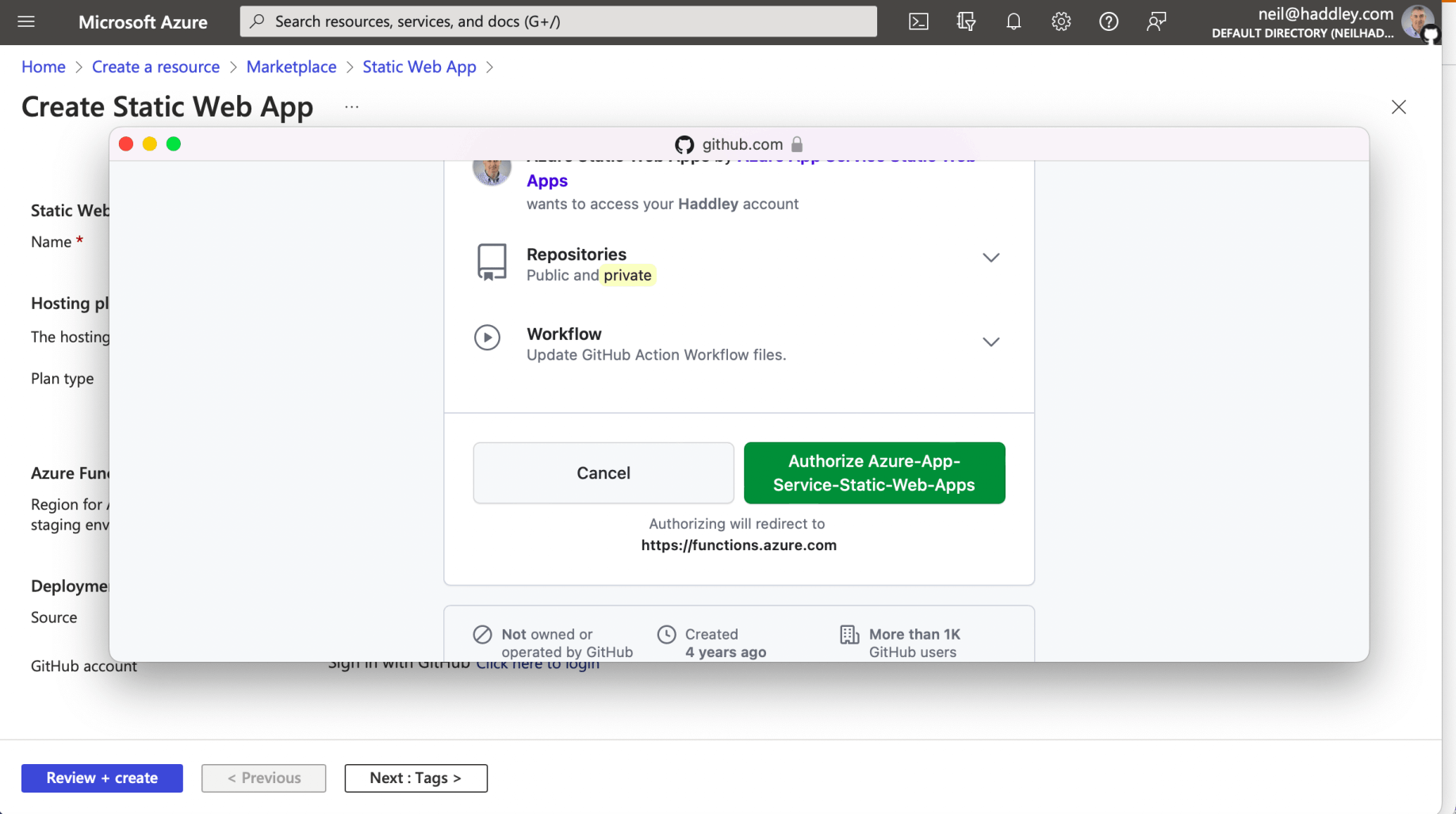Click the Review + create button

pyautogui.click(x=102, y=778)
